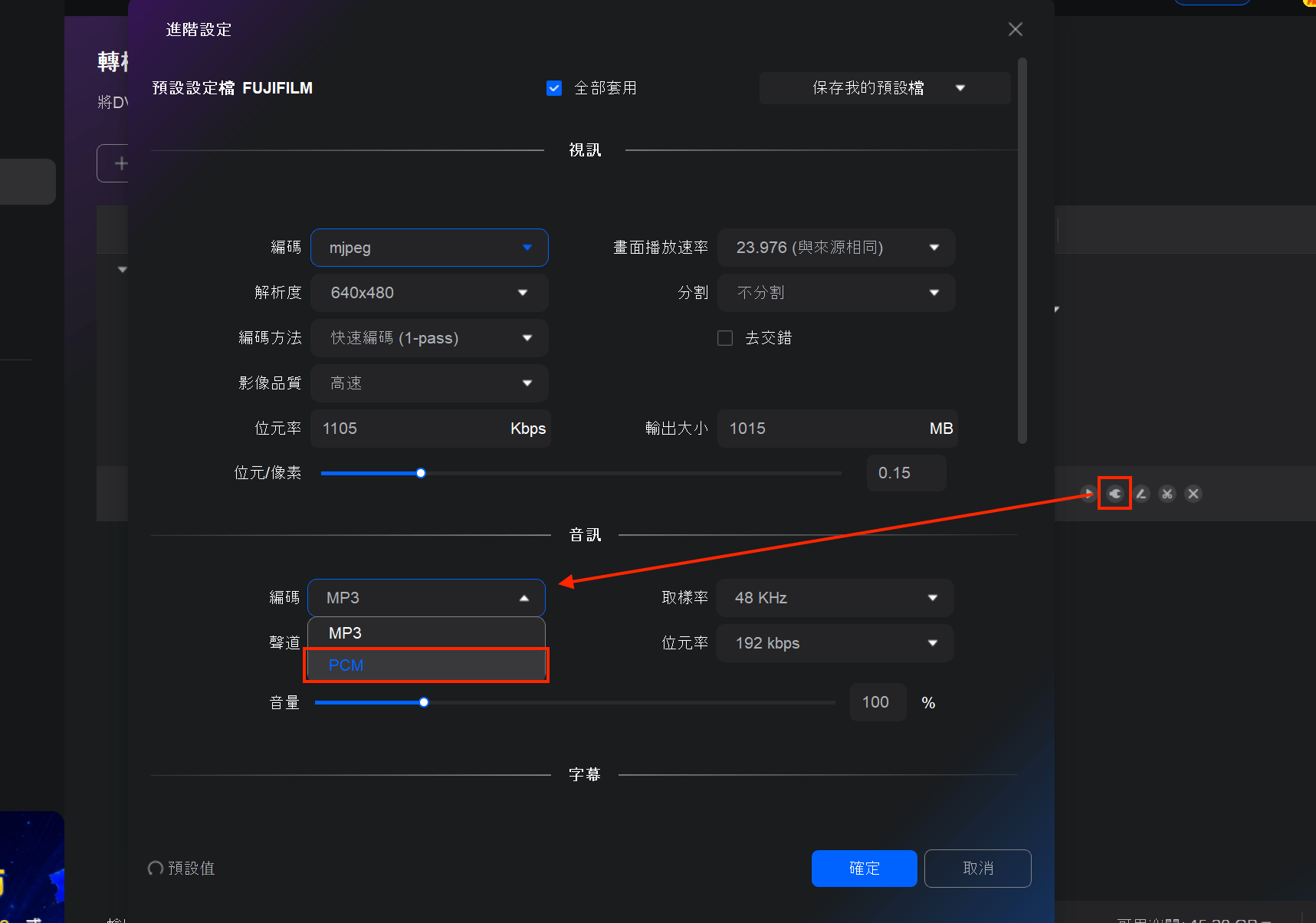Screen dimensions: 1316x923
Task: Open the sample rate 48 KHz dropdown
Action: (835, 598)
